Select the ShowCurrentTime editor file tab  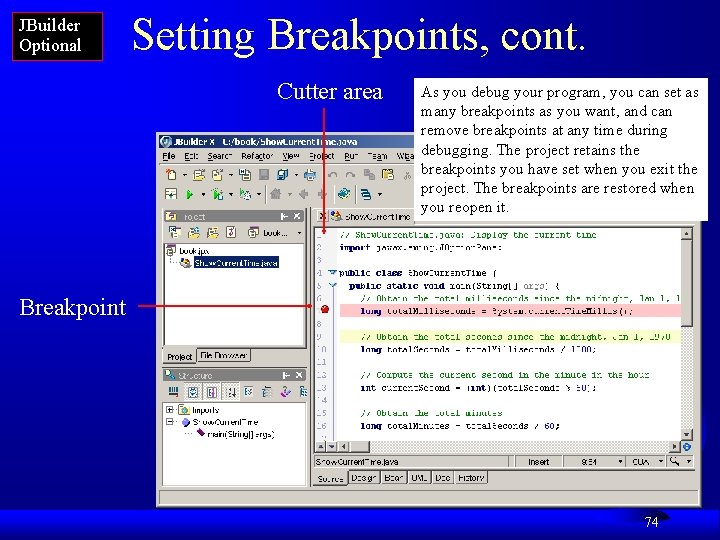pyautogui.click(x=371, y=216)
